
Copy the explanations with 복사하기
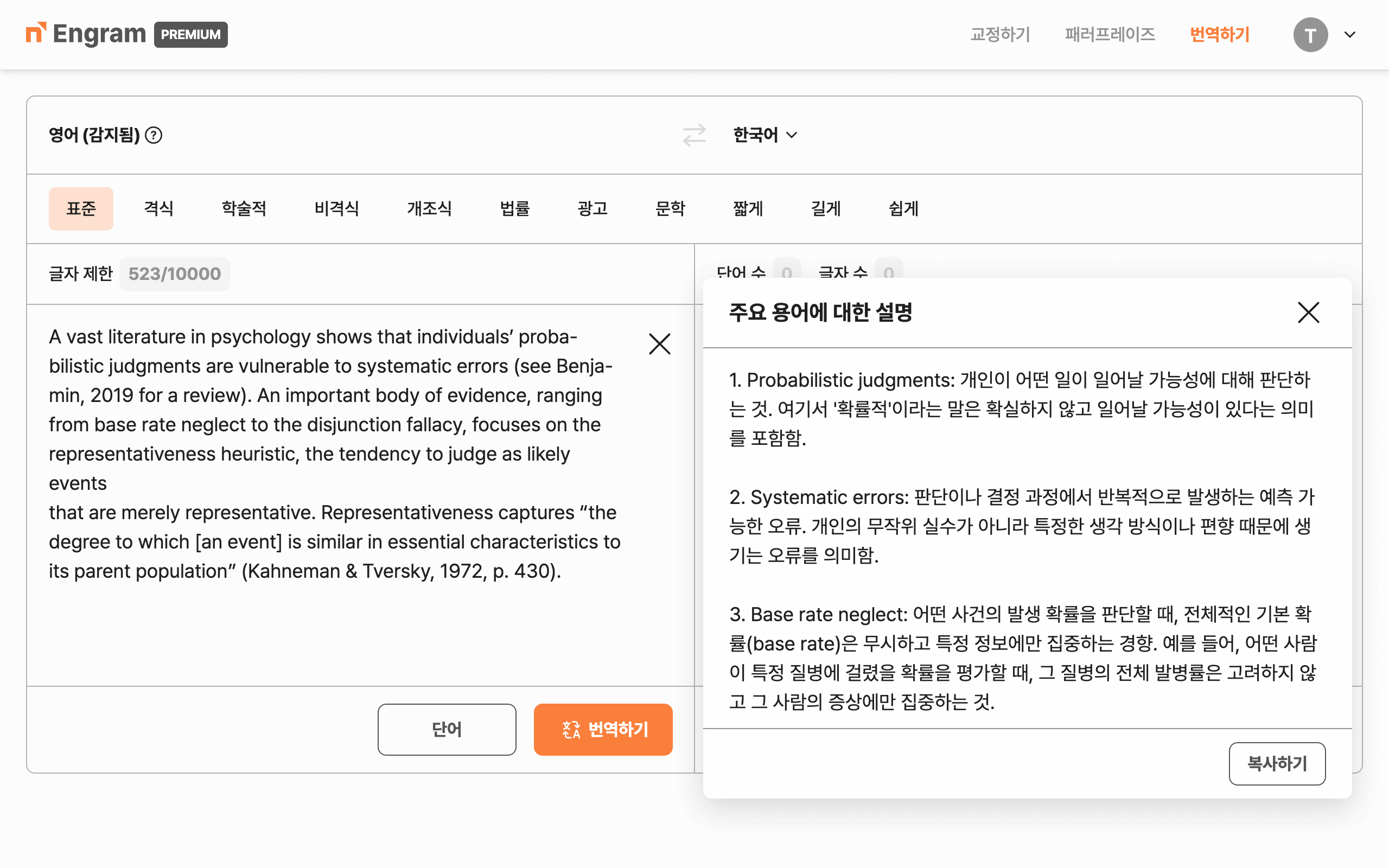click(x=1277, y=763)
